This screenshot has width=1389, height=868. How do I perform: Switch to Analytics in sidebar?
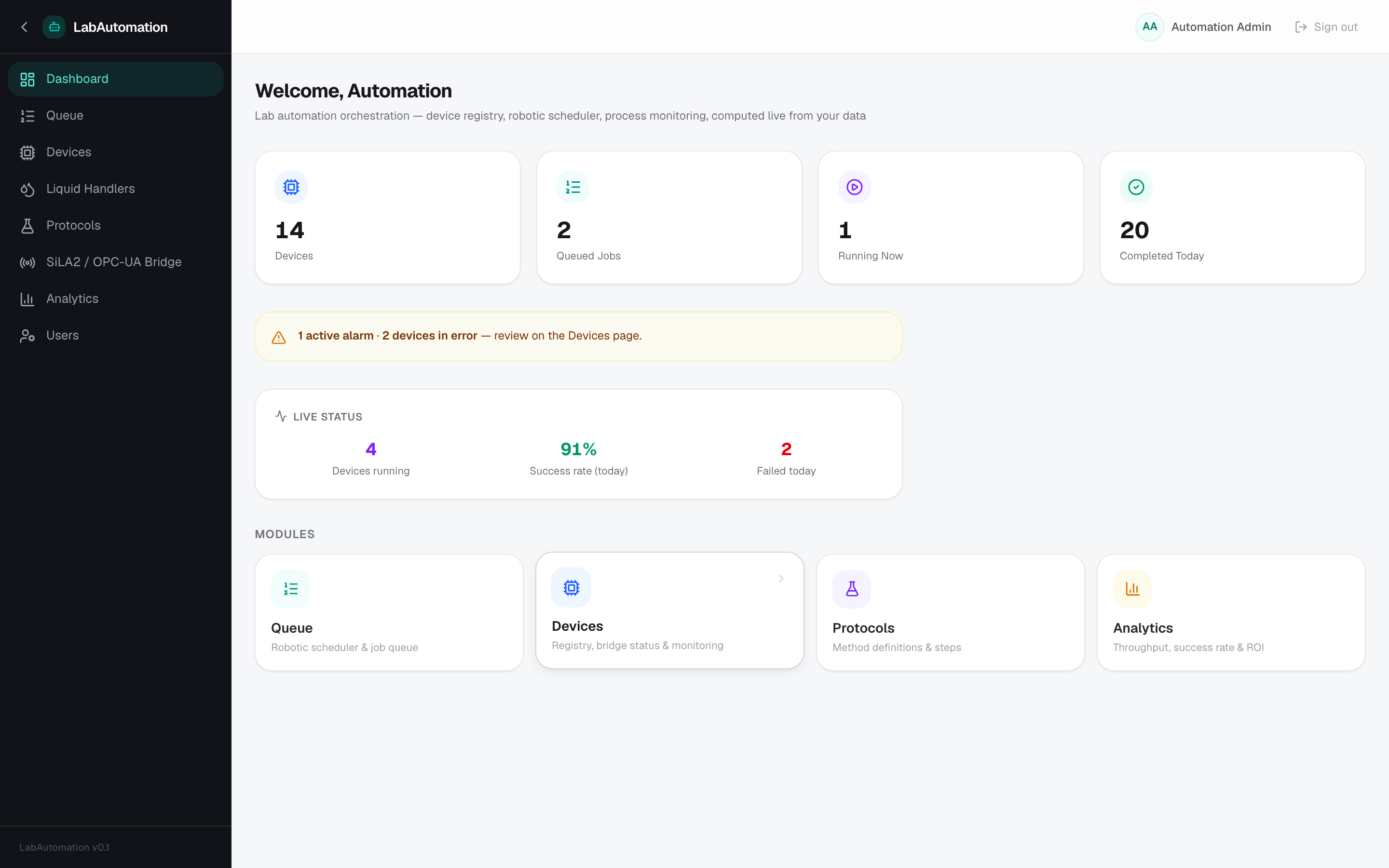tap(115, 299)
